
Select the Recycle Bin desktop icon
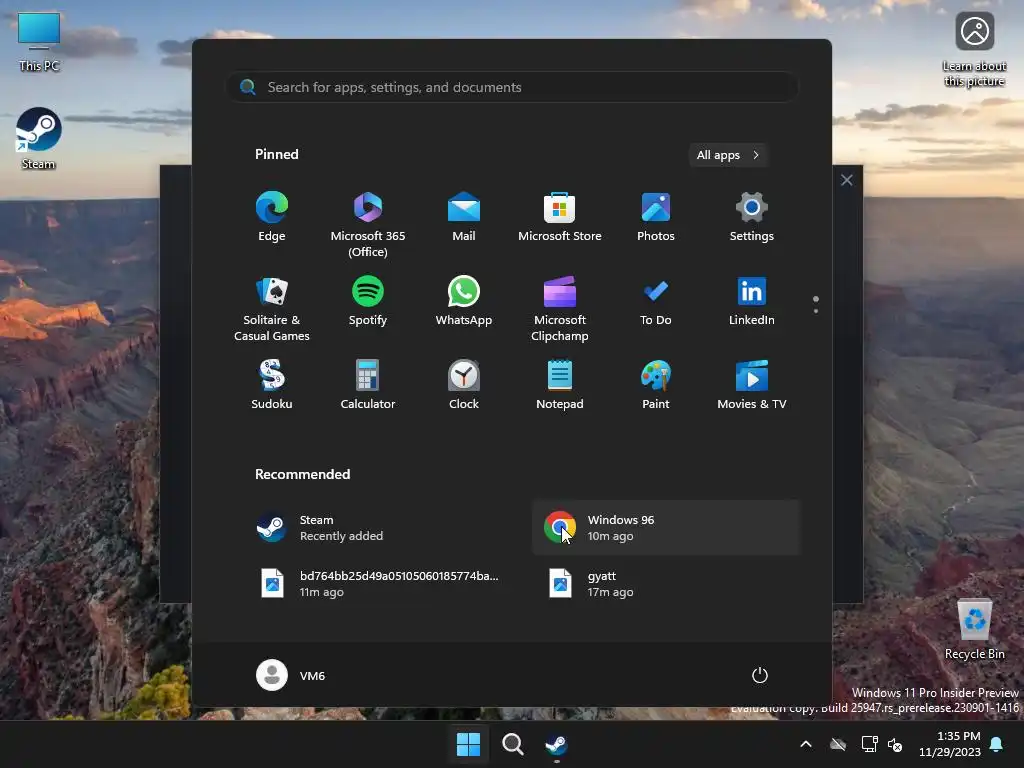pyautogui.click(x=974, y=630)
